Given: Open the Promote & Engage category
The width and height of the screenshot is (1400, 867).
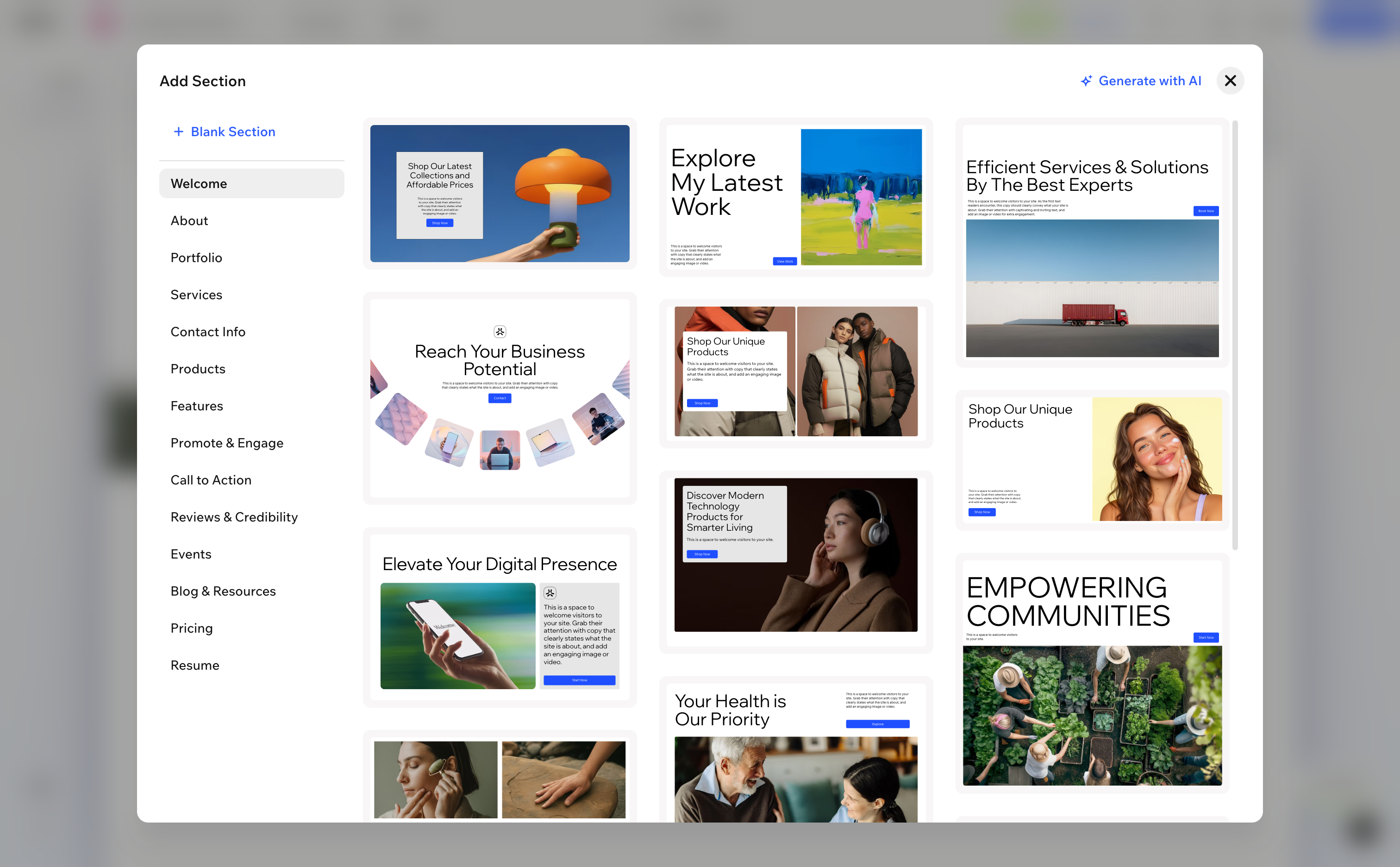Looking at the screenshot, I should pos(251,443).
